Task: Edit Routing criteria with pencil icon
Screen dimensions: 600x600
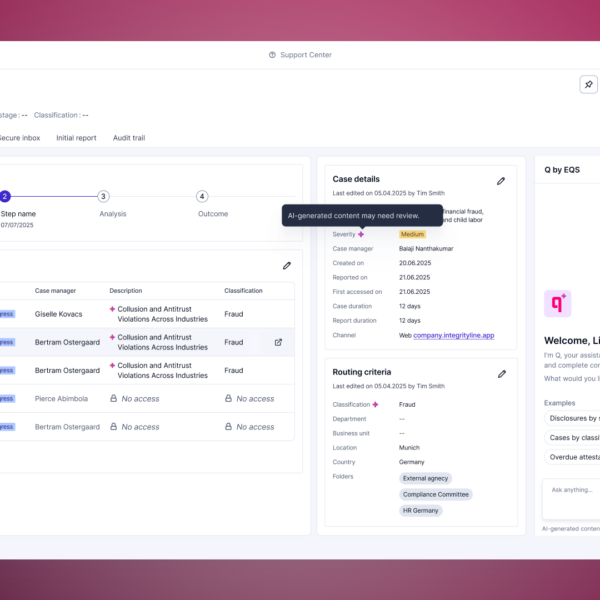Action: coord(502,374)
